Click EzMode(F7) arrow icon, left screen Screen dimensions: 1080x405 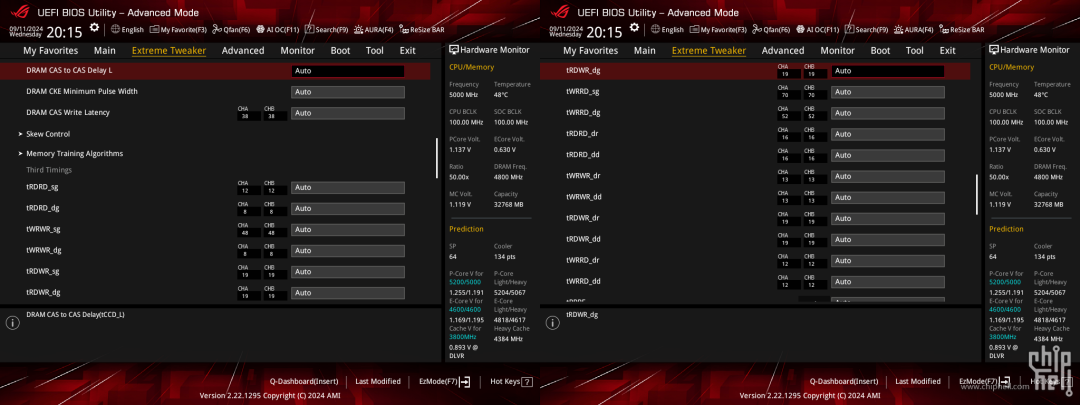465,382
